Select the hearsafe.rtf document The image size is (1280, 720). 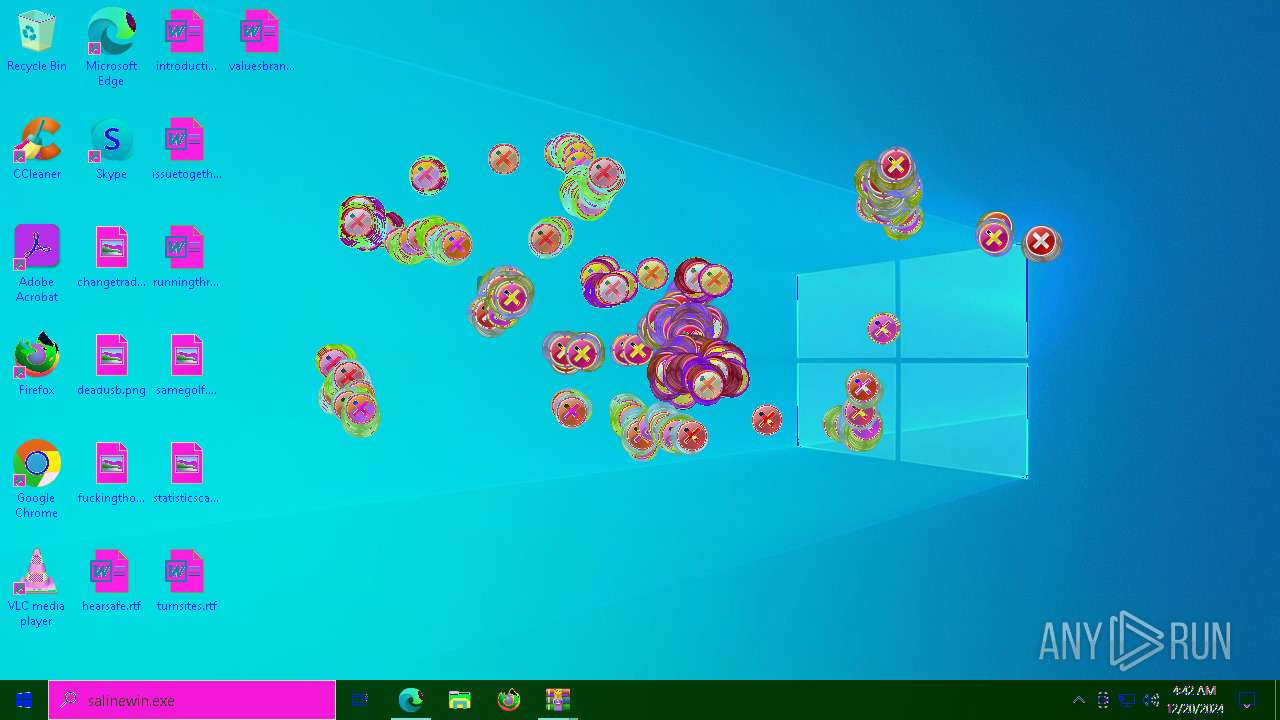[x=111, y=582]
